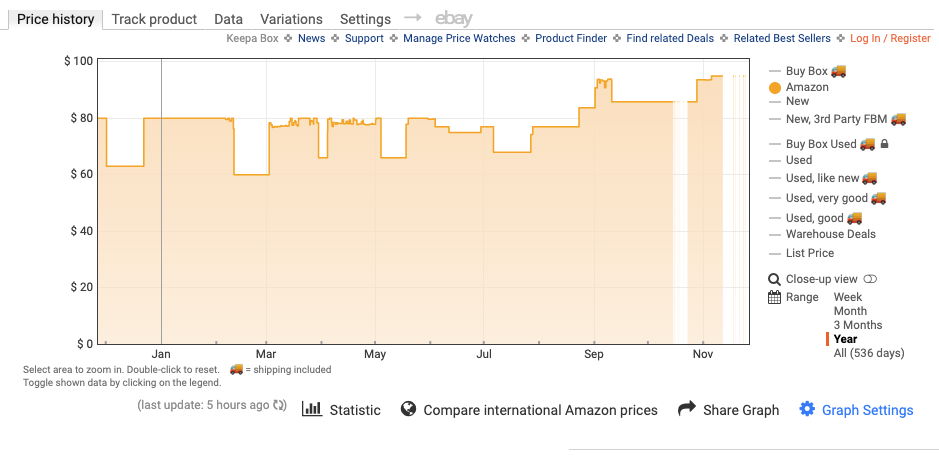Toggle the Close-up view switch
Image resolution: width=939 pixels, height=465 pixels.
[870, 279]
